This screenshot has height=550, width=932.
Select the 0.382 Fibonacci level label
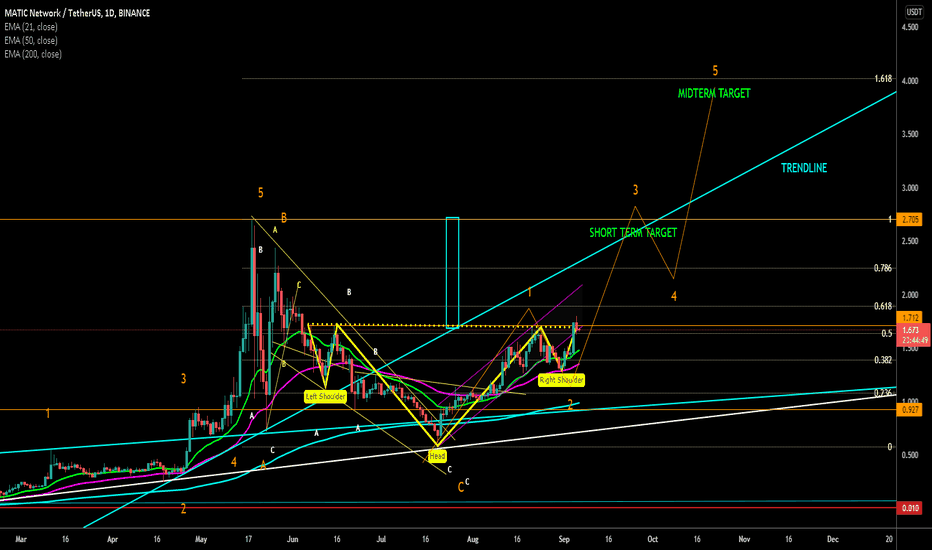click(883, 360)
